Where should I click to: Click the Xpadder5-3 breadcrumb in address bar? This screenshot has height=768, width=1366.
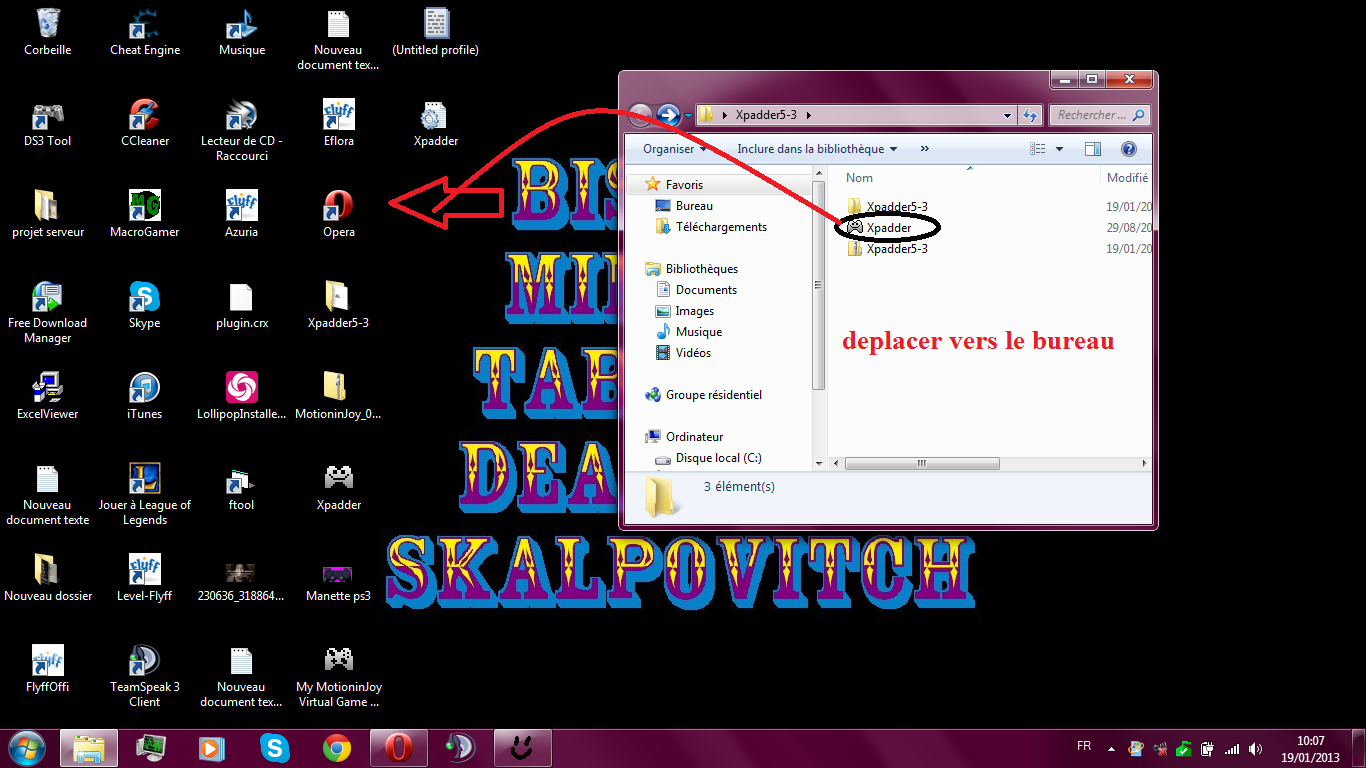766,115
